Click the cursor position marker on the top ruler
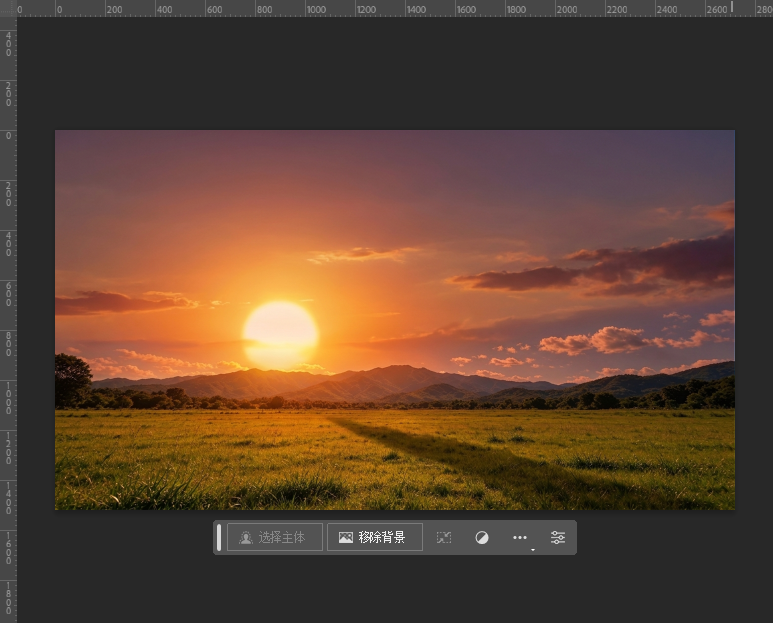The image size is (773, 623). point(732,6)
